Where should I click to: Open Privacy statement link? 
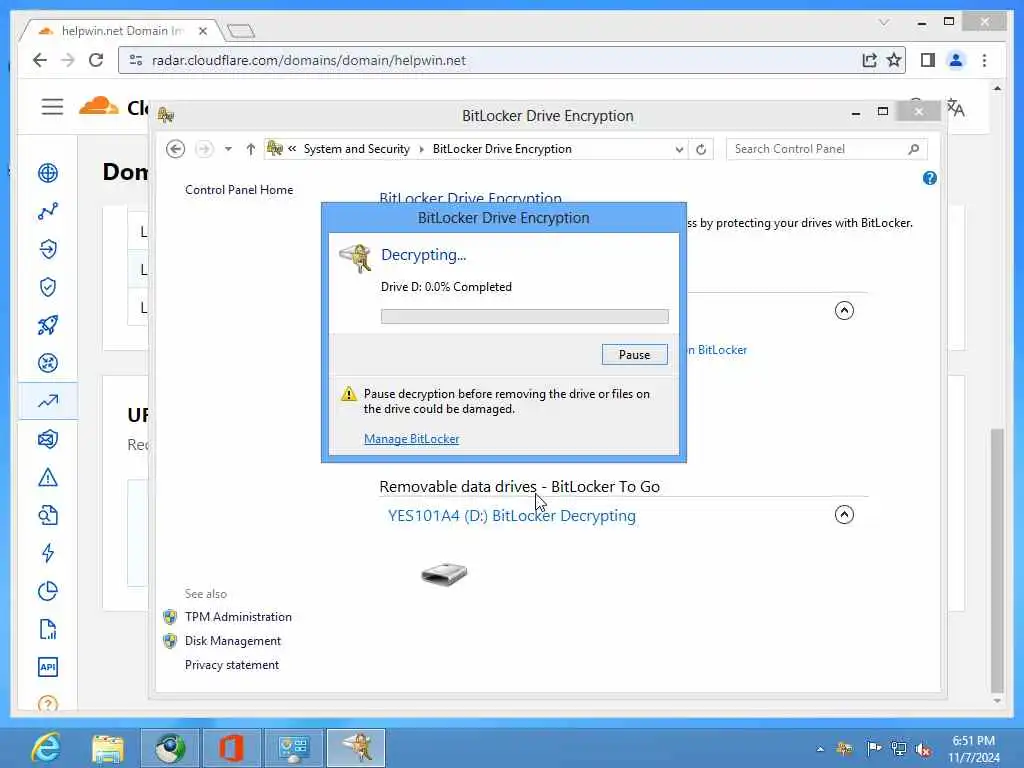(x=231, y=665)
